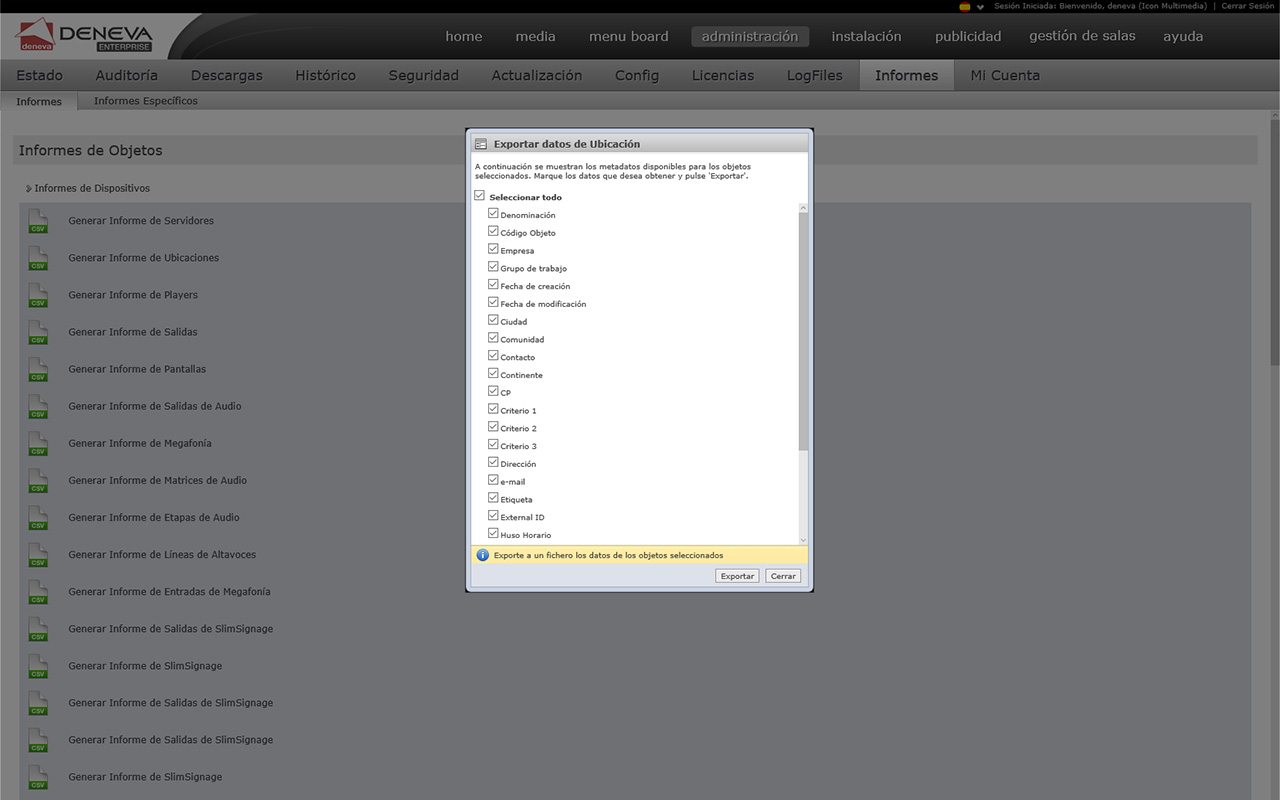This screenshot has width=1280, height=800.
Task: Click CSV icon for Informe de Pantallas
Action: (38, 370)
